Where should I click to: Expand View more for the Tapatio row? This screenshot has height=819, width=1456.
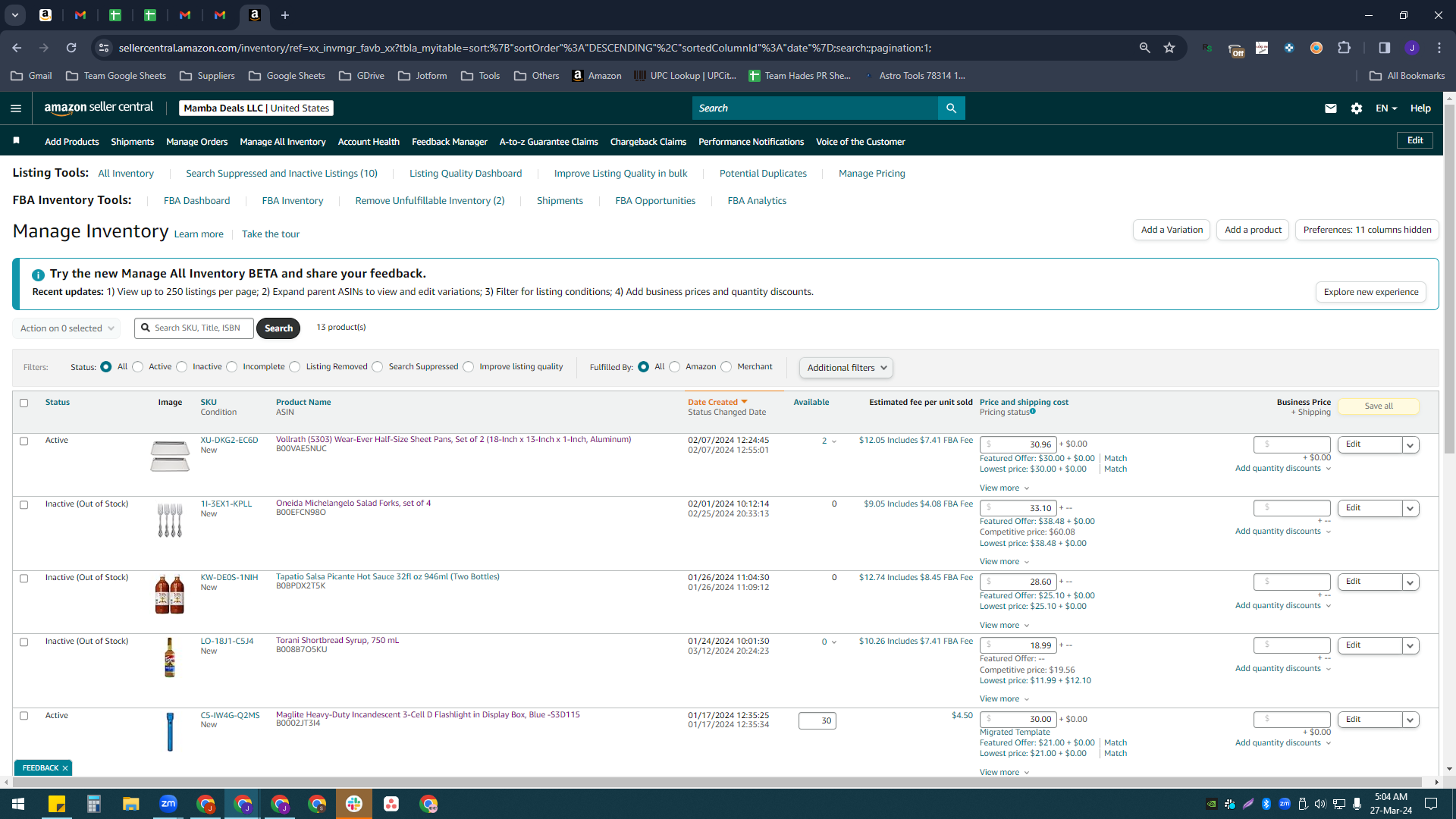(1004, 626)
